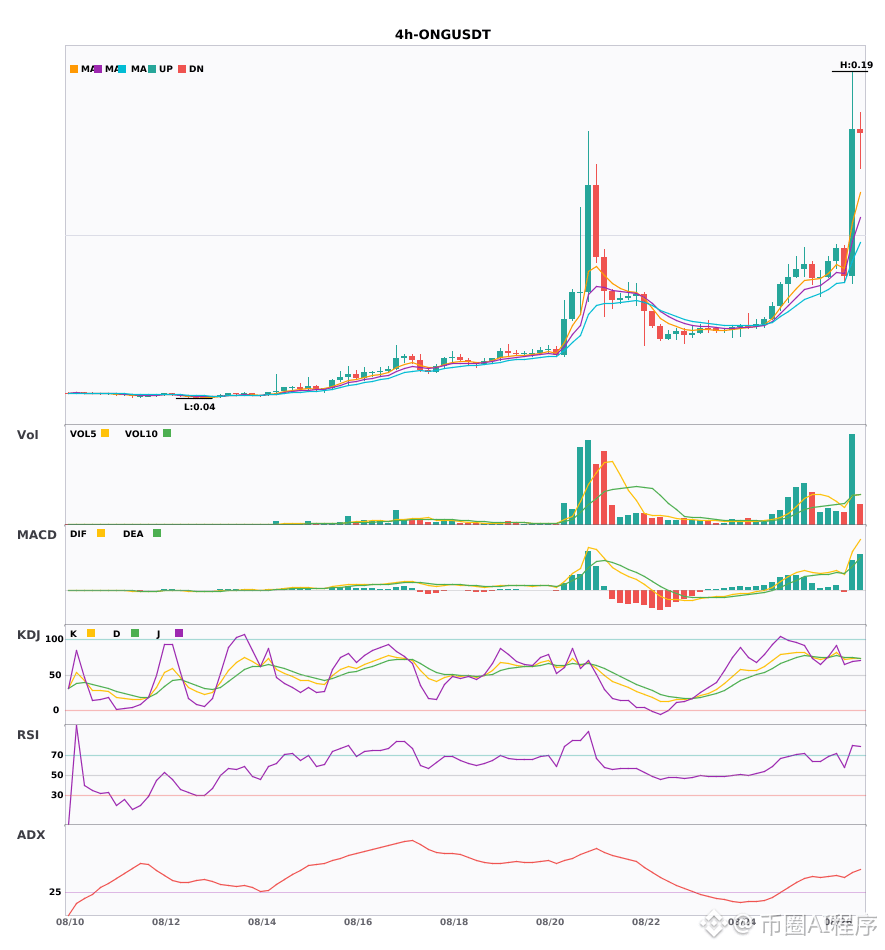Viewport: 885px width, 950px height.
Task: Select the DEA legend text
Action: point(133,534)
